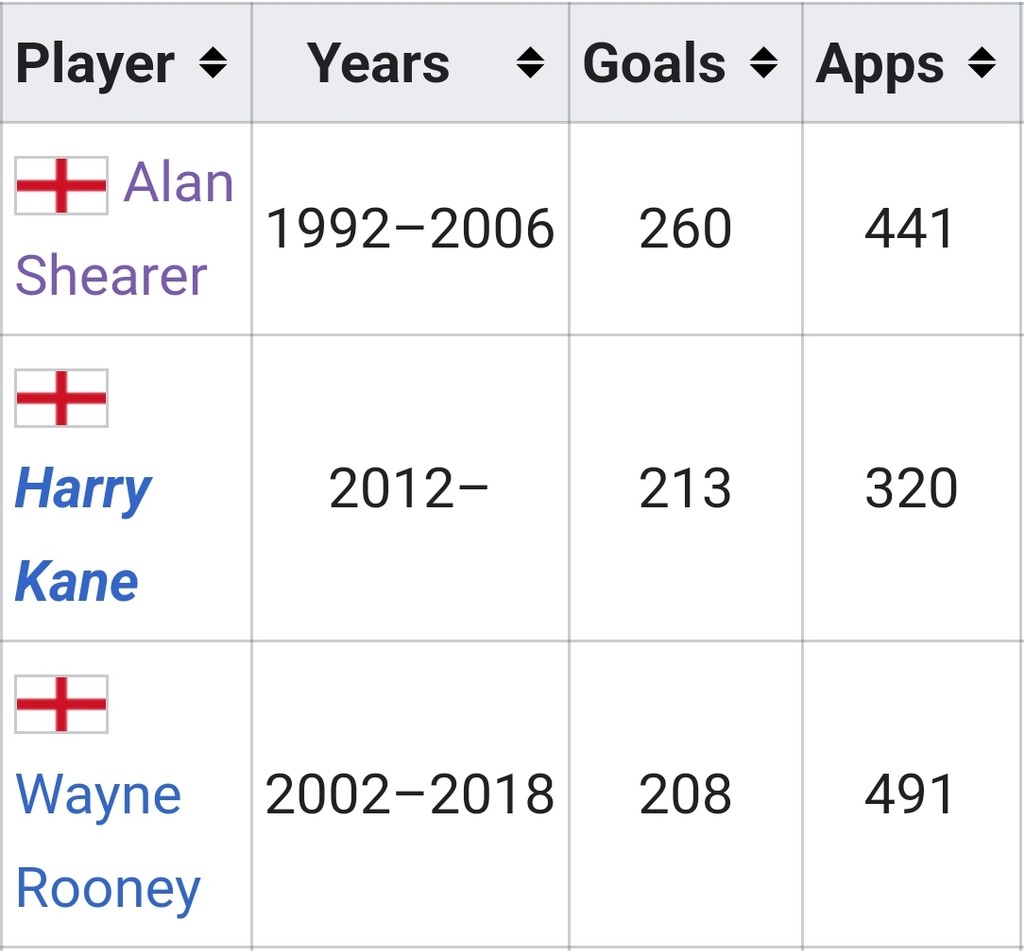Click England flag above Harry Kane

(x=61, y=398)
